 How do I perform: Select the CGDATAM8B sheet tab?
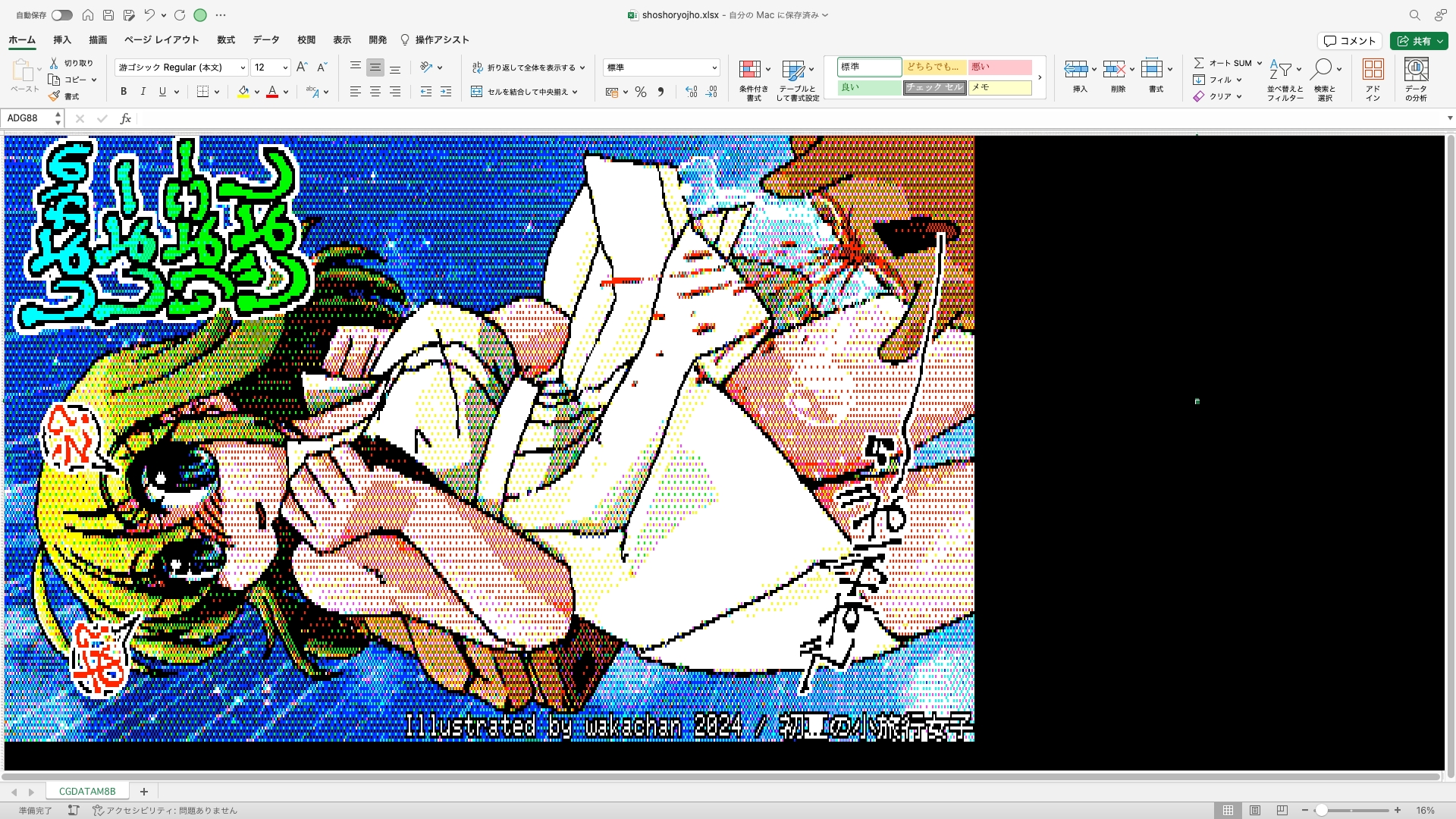(x=87, y=791)
